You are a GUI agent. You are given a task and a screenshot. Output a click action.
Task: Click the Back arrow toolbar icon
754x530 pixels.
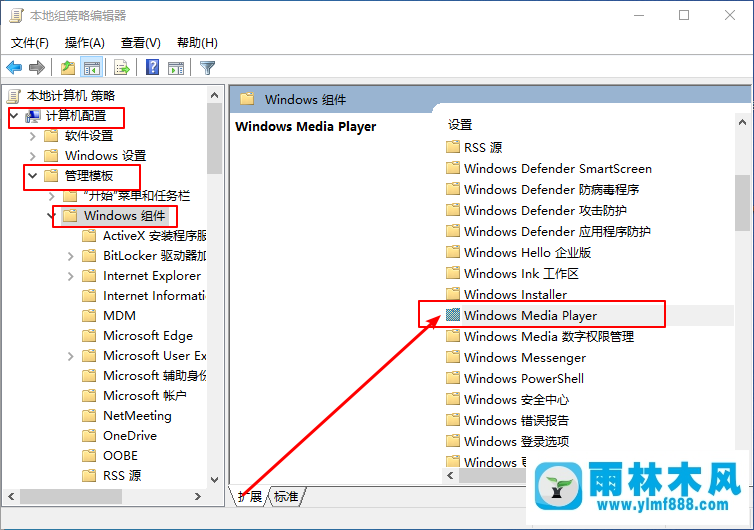[x=14, y=67]
